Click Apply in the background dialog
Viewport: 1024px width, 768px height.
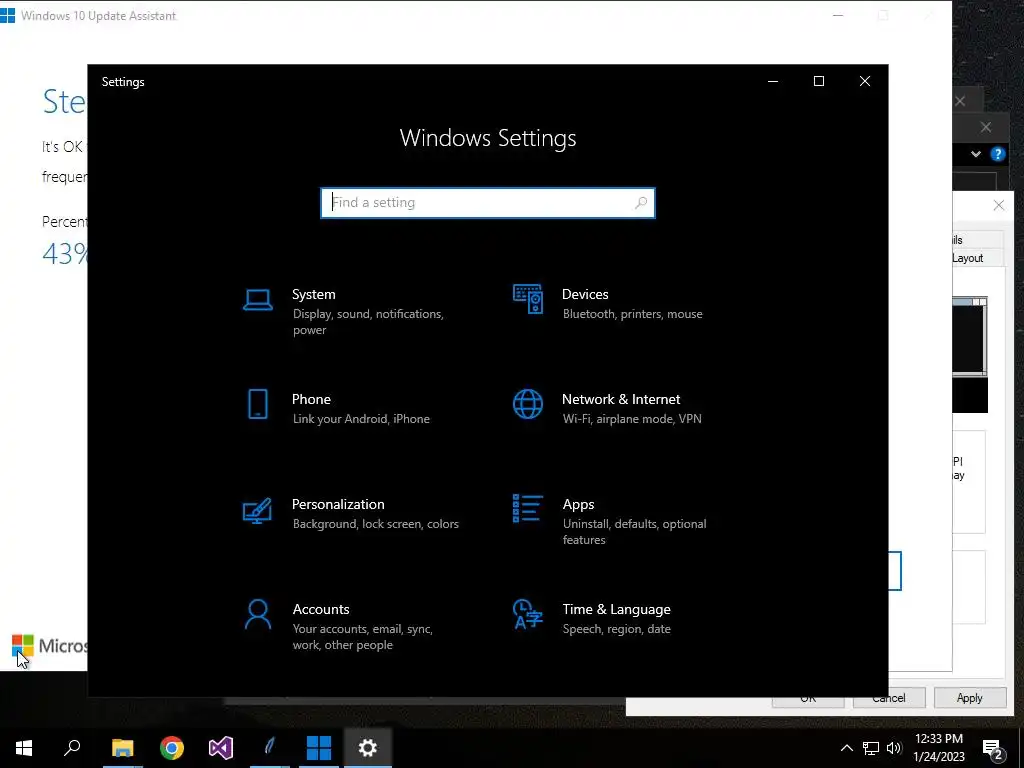[970, 697]
